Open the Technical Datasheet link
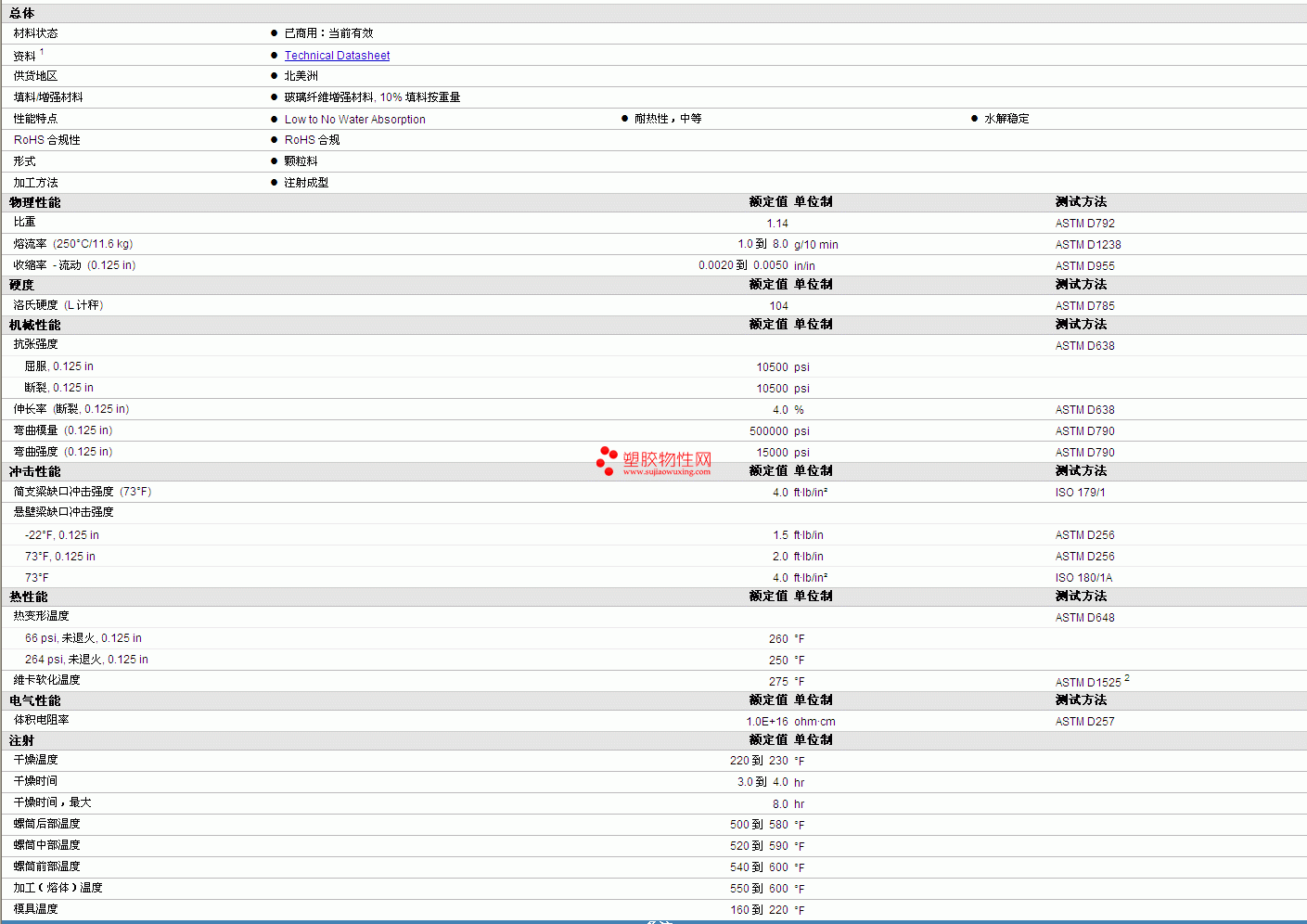The width and height of the screenshot is (1307, 924). click(x=337, y=56)
